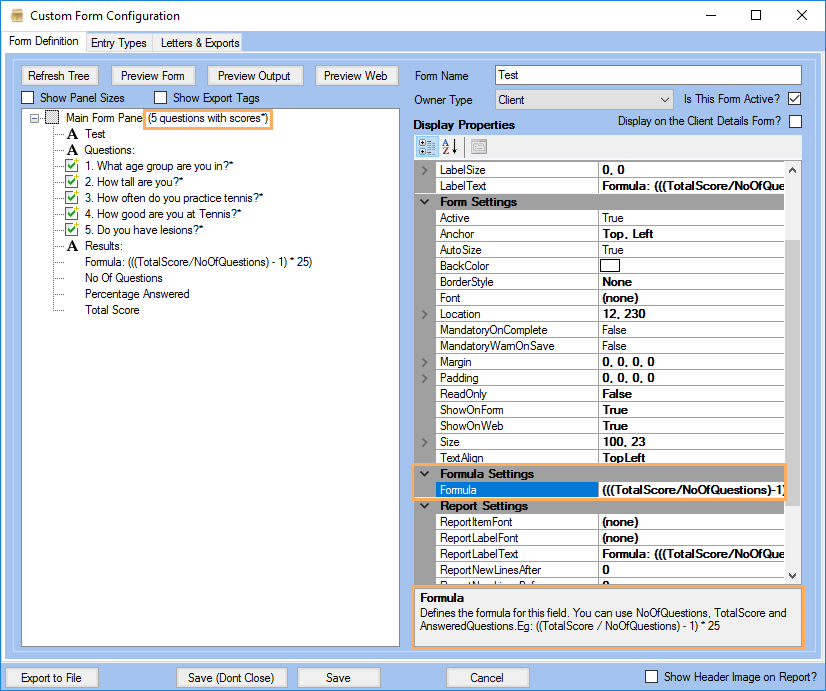Click the label icon beside Test
This screenshot has width=826, height=691.
click(x=73, y=134)
